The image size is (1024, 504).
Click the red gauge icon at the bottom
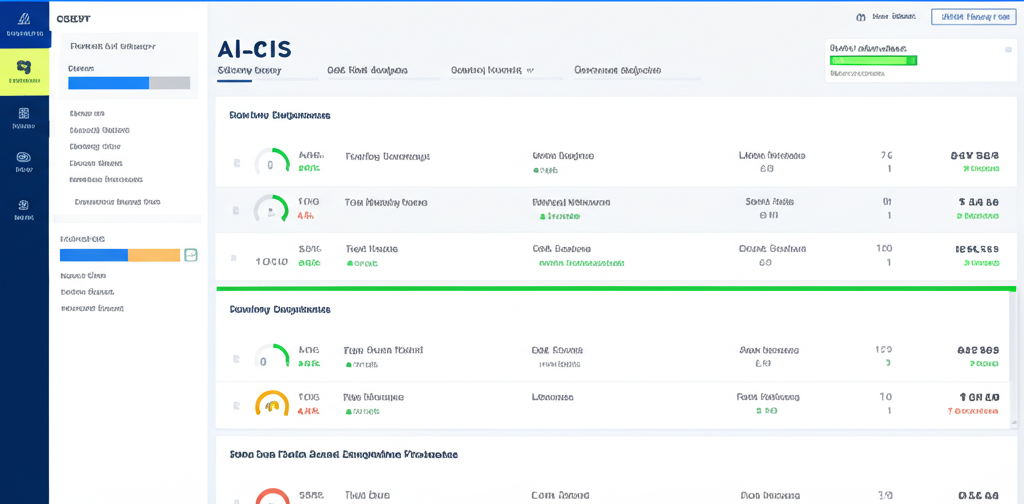272,496
